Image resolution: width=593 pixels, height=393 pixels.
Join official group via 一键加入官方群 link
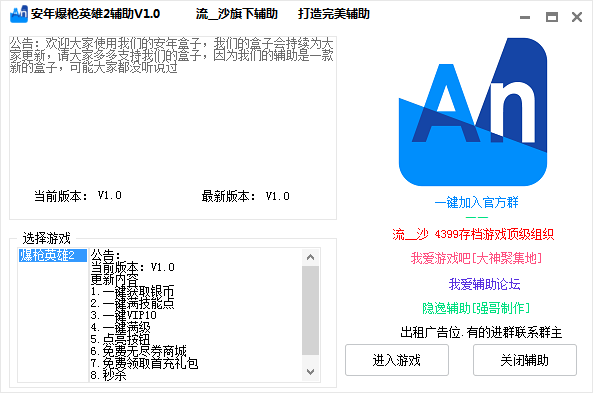point(477,203)
